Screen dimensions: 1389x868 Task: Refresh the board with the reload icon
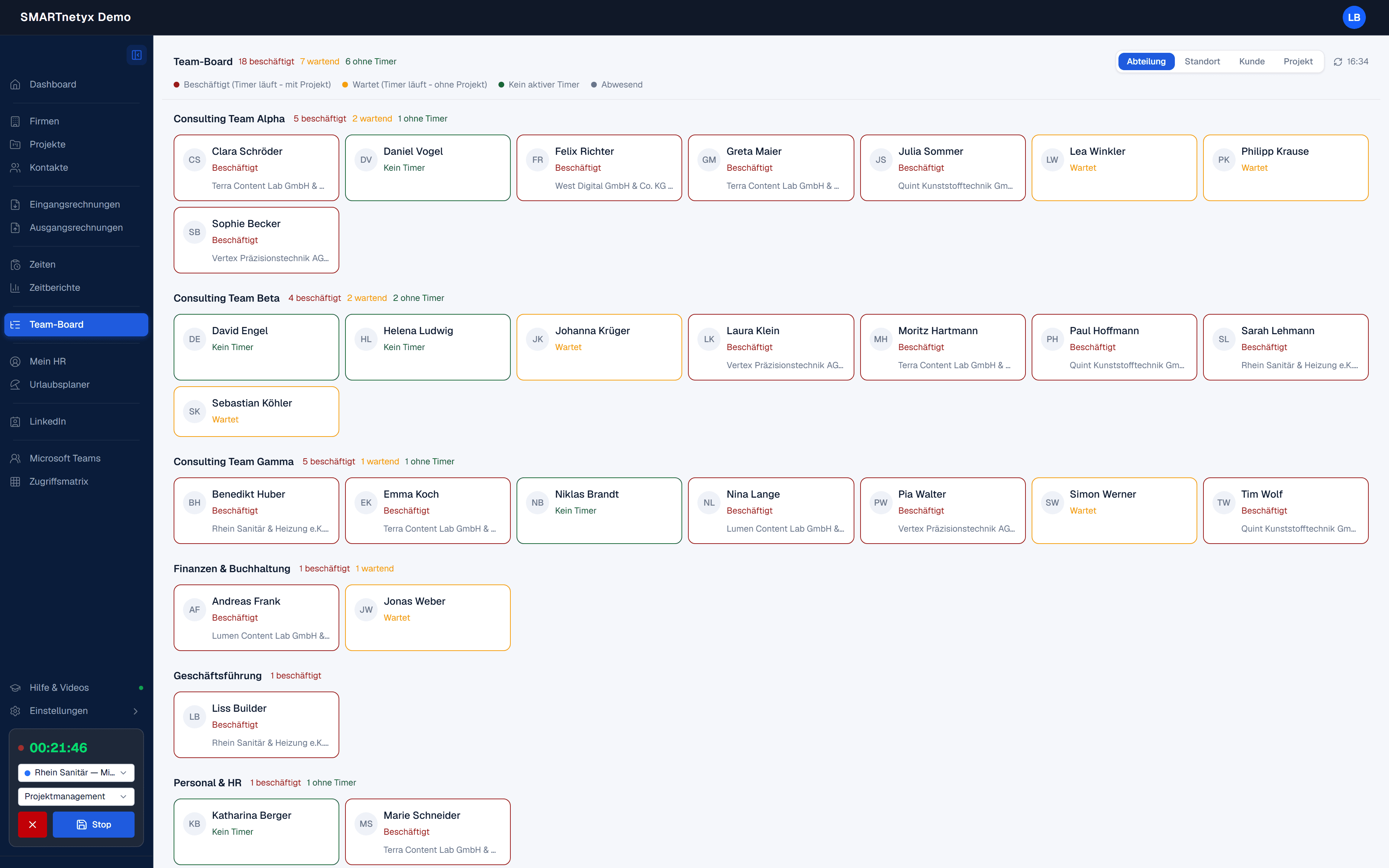[x=1338, y=61]
